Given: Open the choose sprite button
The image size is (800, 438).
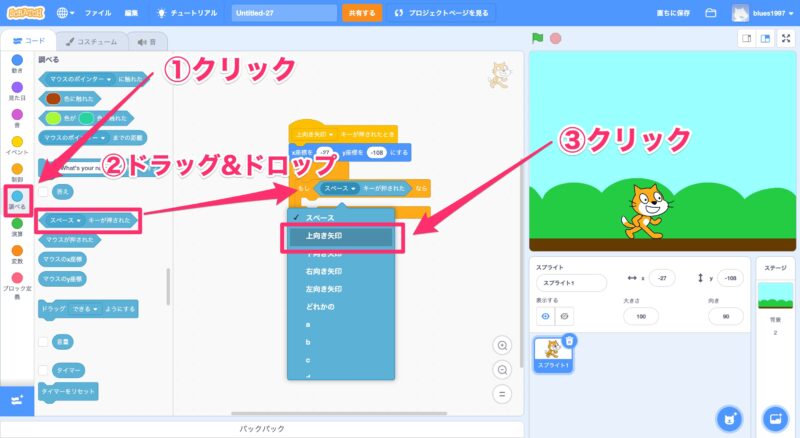Looking at the screenshot, I should tap(731, 417).
